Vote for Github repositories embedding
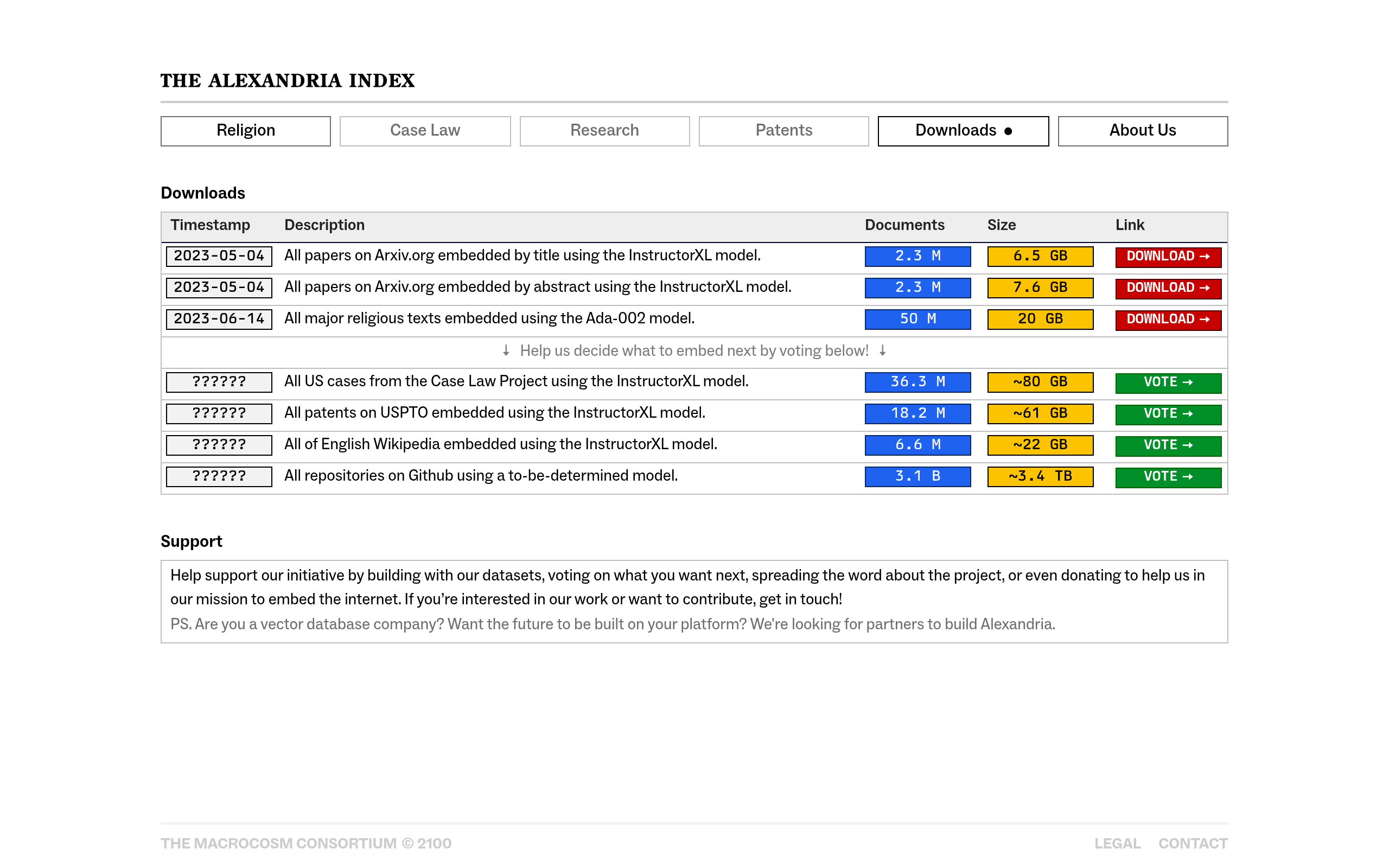Image resolution: width=1389 pixels, height=868 pixels. (x=1168, y=477)
